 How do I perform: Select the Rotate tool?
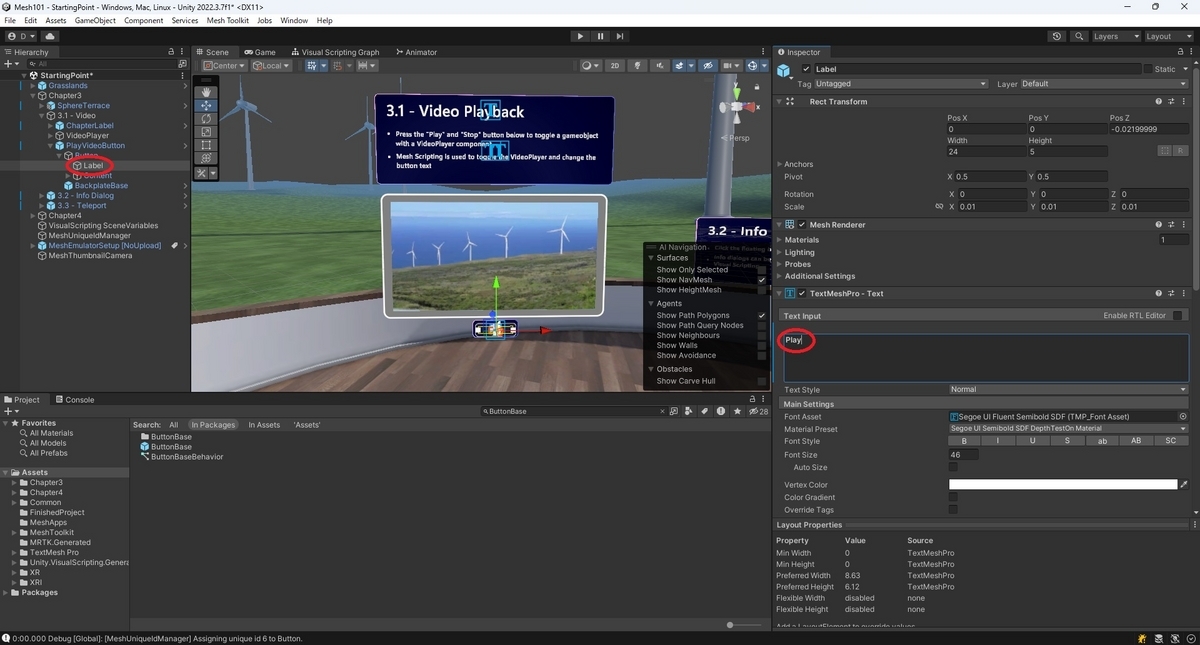206,118
